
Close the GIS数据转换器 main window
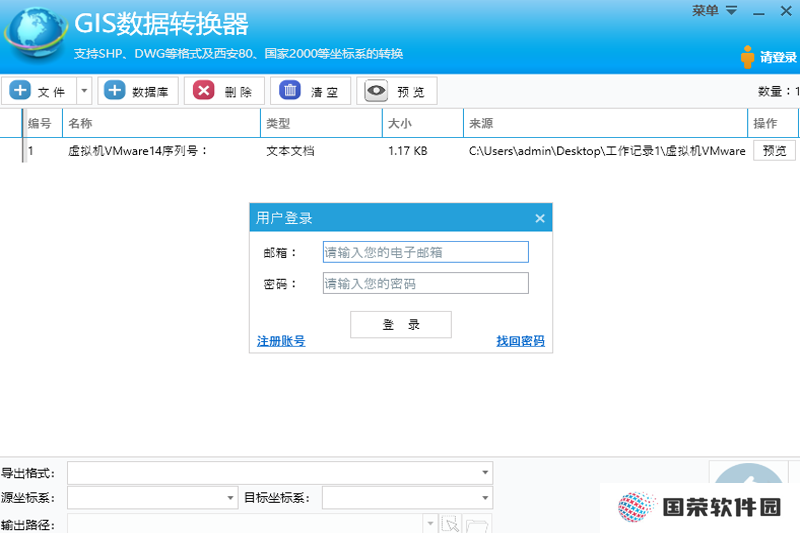coord(786,11)
